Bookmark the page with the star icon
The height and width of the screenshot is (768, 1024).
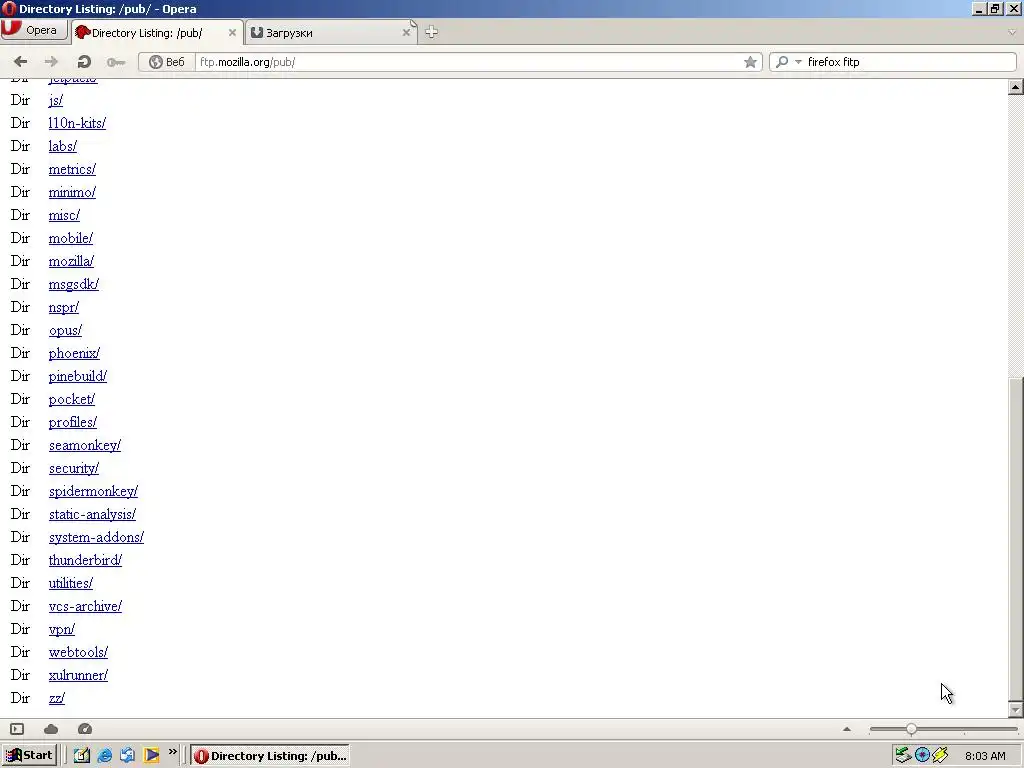(x=750, y=62)
